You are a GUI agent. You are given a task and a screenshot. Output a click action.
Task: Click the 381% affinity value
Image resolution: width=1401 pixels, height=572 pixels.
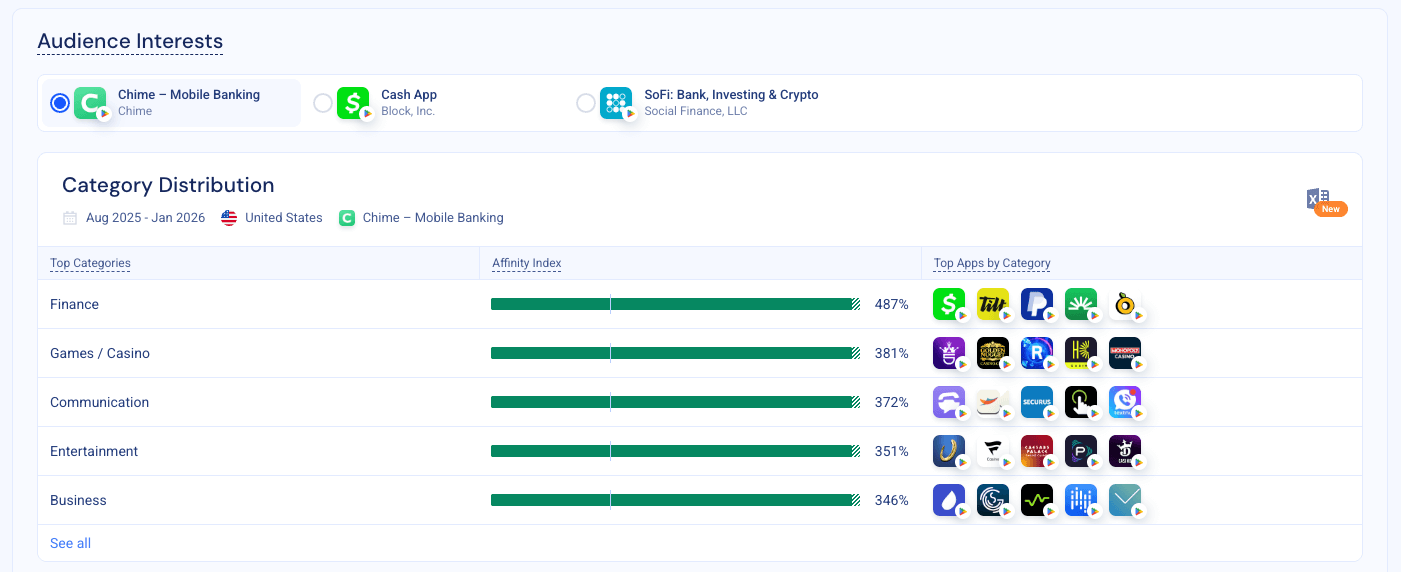(x=891, y=353)
